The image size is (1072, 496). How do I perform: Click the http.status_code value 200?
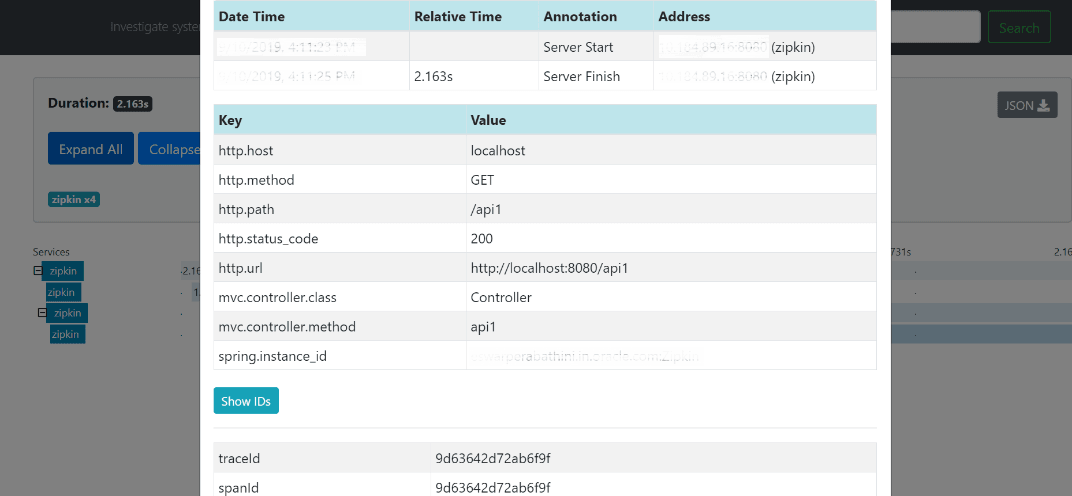482,239
